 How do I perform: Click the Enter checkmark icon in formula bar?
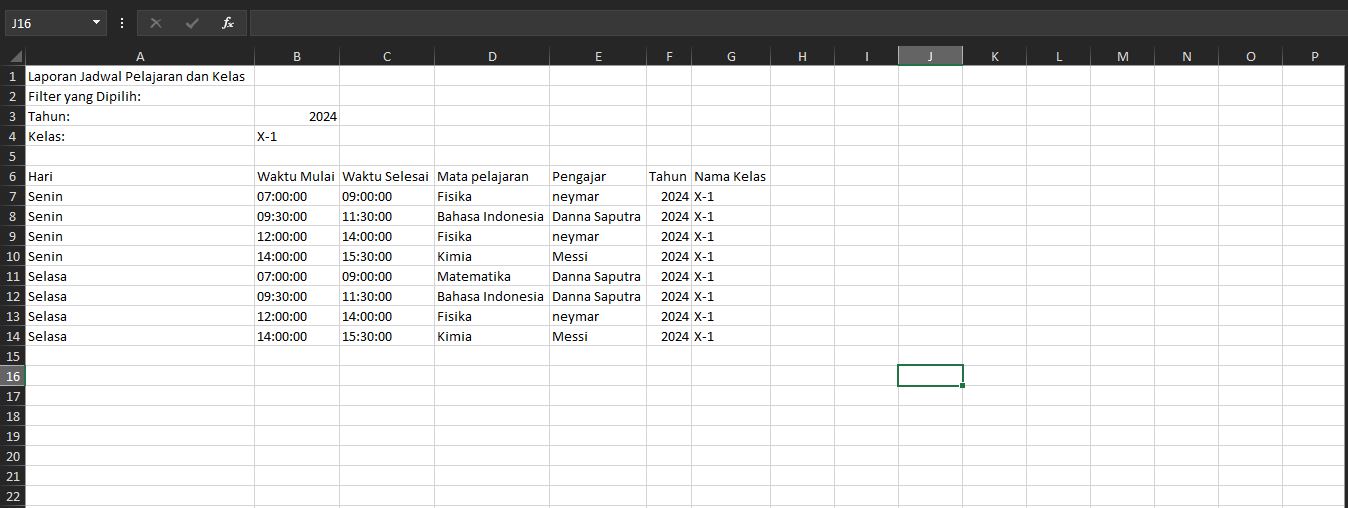(x=192, y=23)
